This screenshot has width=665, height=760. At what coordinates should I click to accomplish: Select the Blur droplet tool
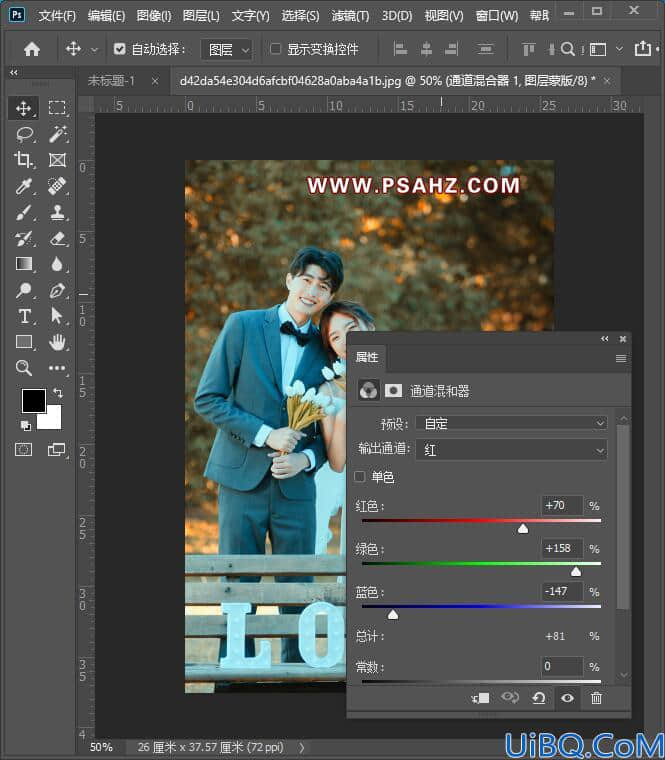[57, 264]
